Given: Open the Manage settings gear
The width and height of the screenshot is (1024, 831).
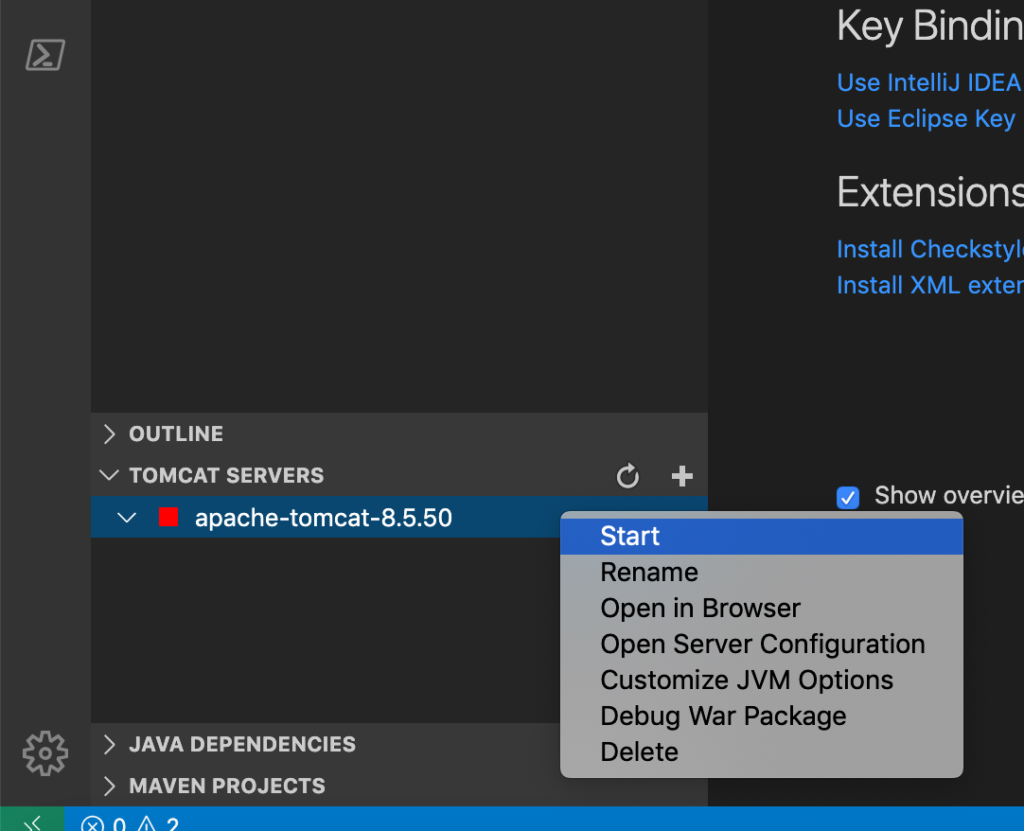Looking at the screenshot, I should 44,753.
